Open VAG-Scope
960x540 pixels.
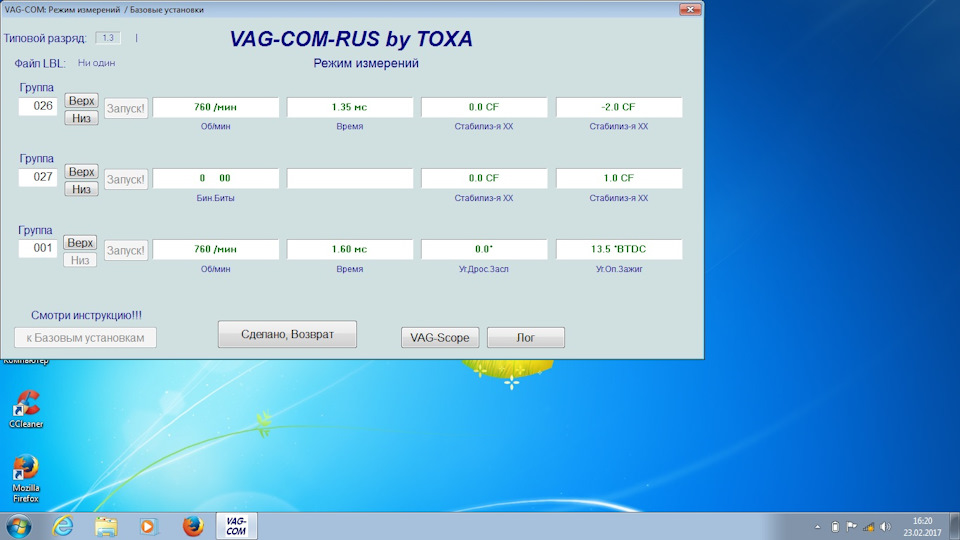click(440, 337)
